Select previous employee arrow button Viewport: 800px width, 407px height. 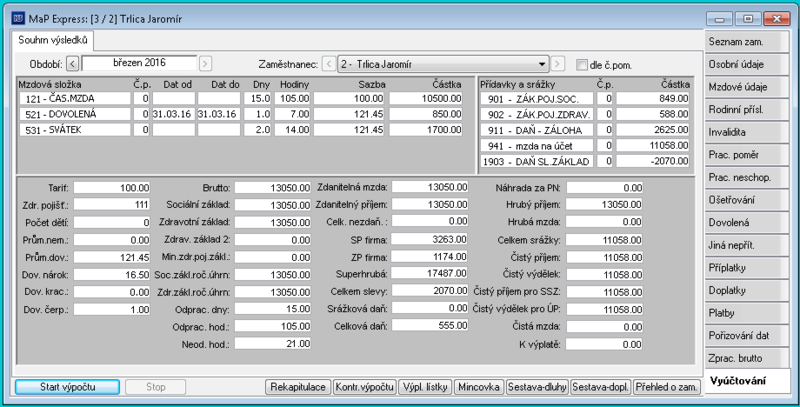tap(329, 64)
